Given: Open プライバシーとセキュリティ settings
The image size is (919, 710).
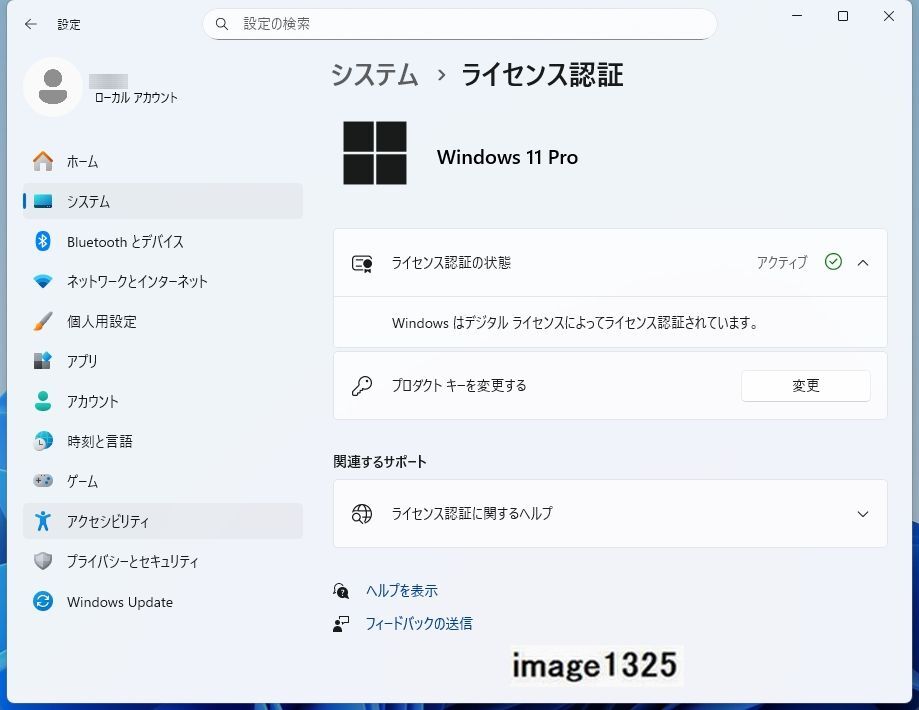Looking at the screenshot, I should [163, 561].
